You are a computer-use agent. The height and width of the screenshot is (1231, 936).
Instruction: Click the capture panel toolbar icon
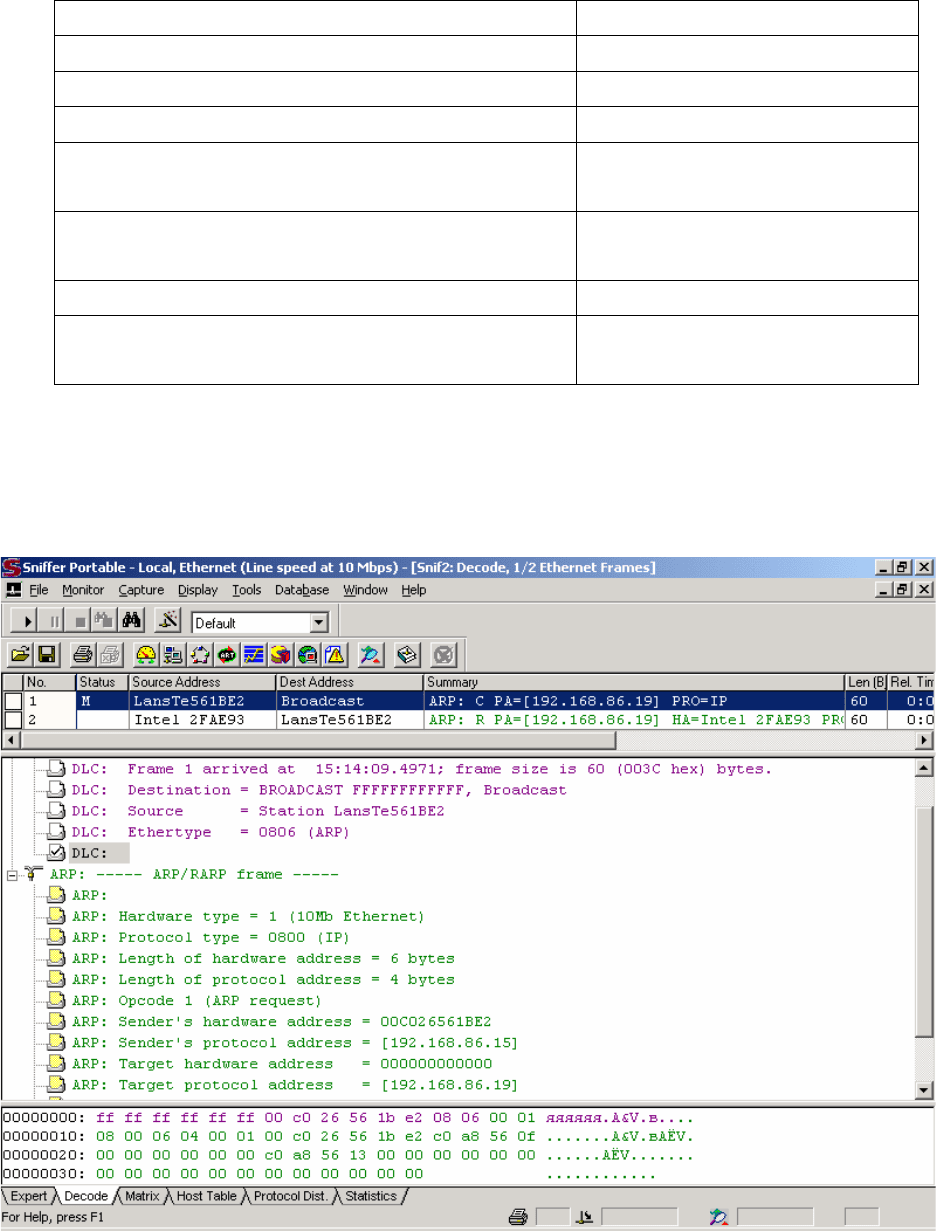(x=370, y=655)
